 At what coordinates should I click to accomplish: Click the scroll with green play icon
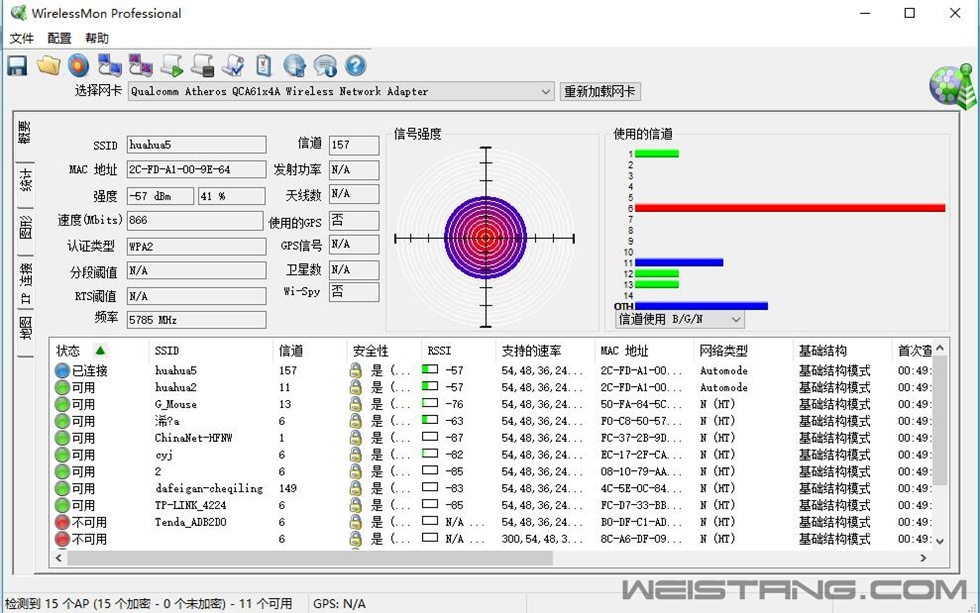coord(172,66)
